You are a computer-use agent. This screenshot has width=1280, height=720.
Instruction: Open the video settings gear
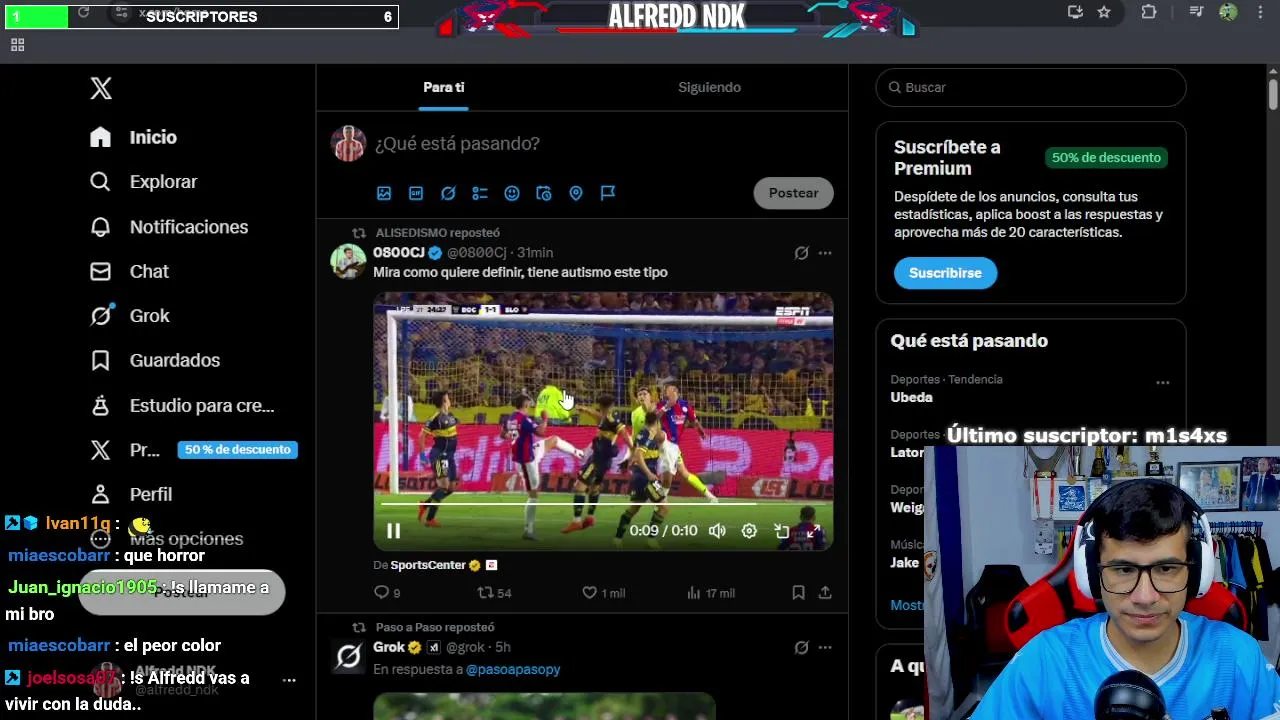749,531
